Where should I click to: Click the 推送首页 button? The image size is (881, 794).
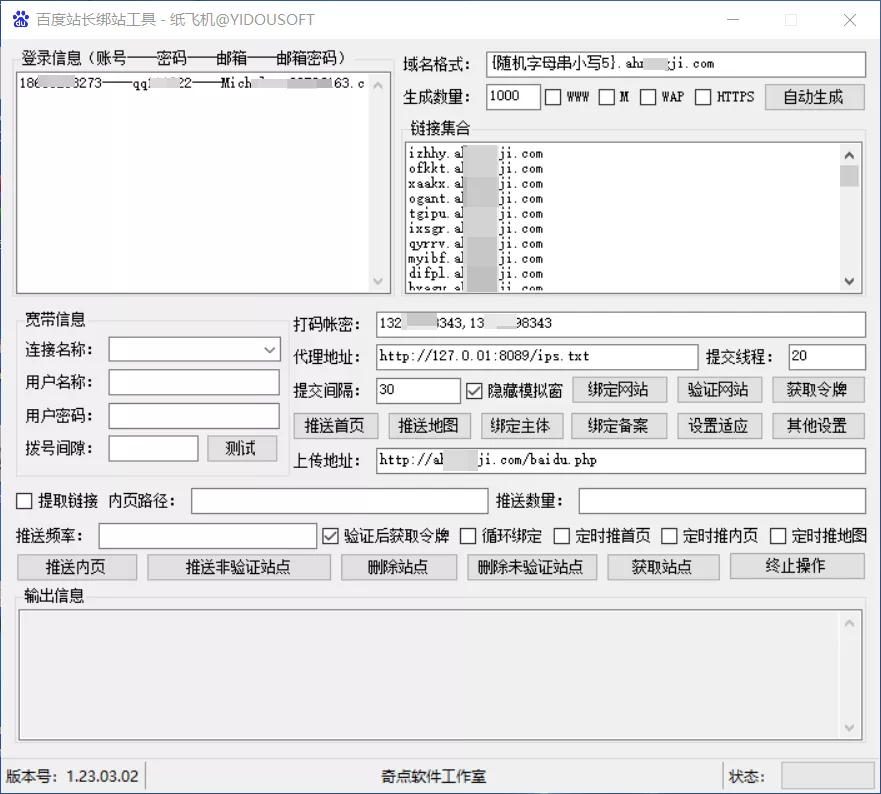pos(335,426)
